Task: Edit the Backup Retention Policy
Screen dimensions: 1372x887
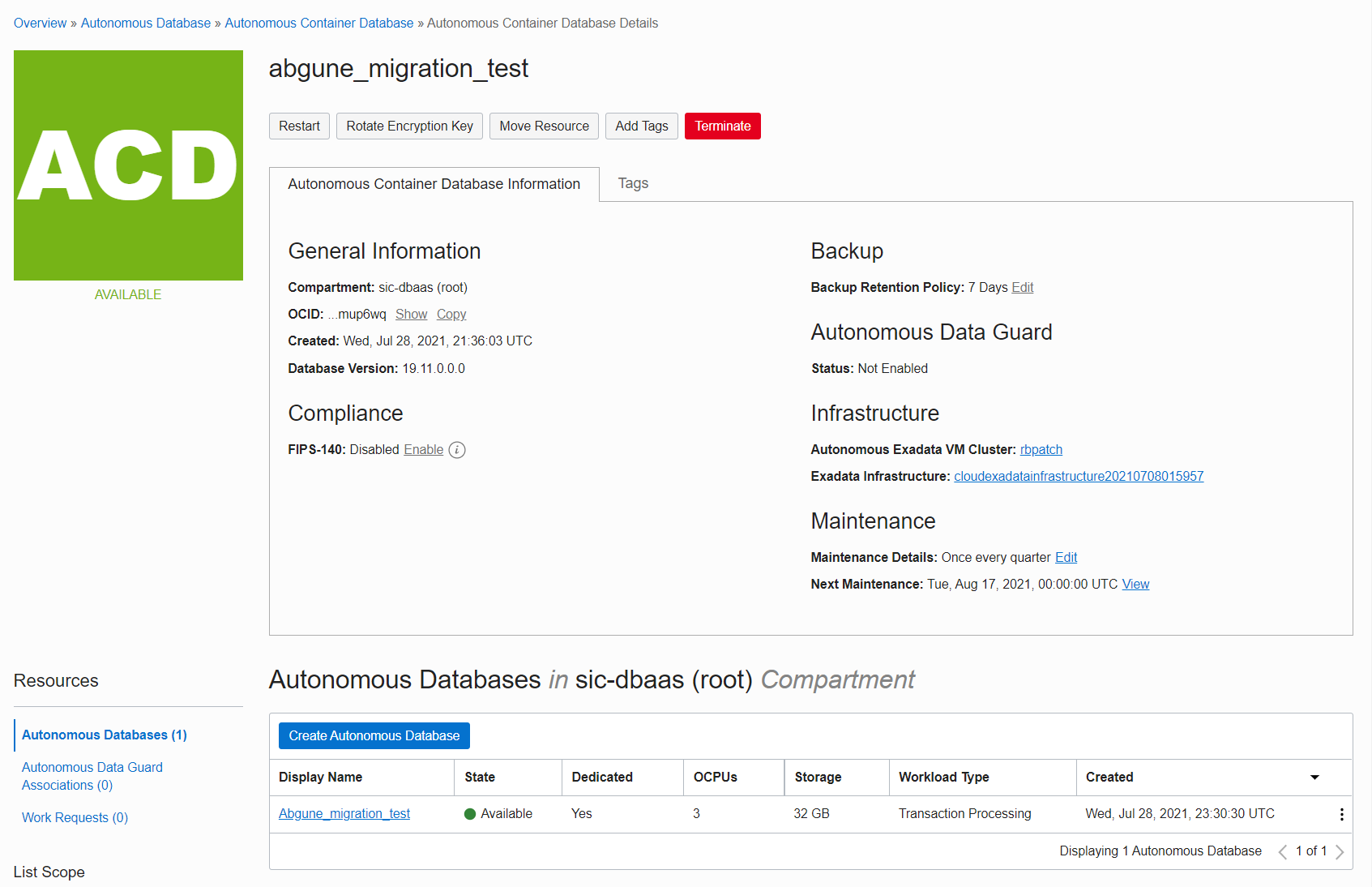Action: point(1022,288)
